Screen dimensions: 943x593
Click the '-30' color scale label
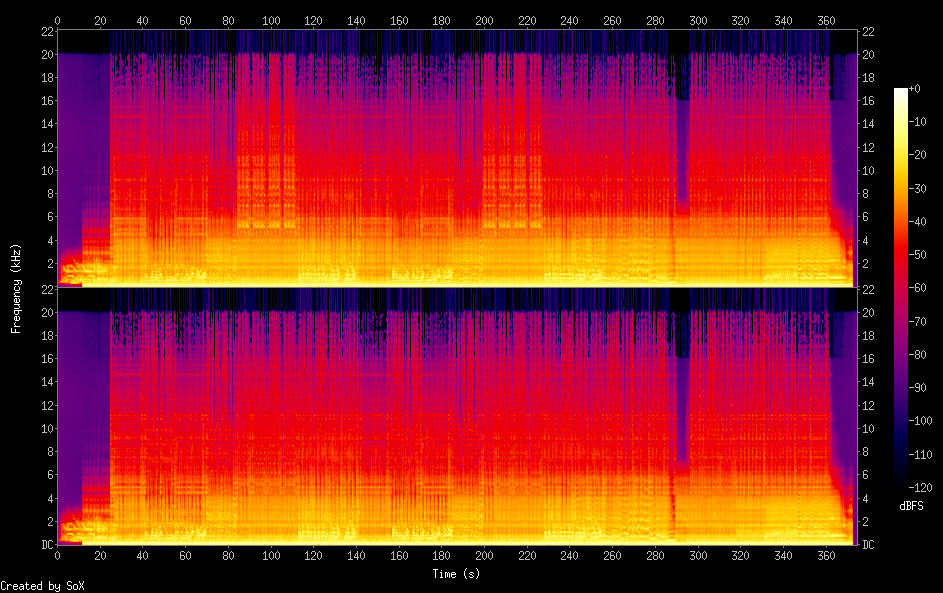pyautogui.click(x=918, y=189)
